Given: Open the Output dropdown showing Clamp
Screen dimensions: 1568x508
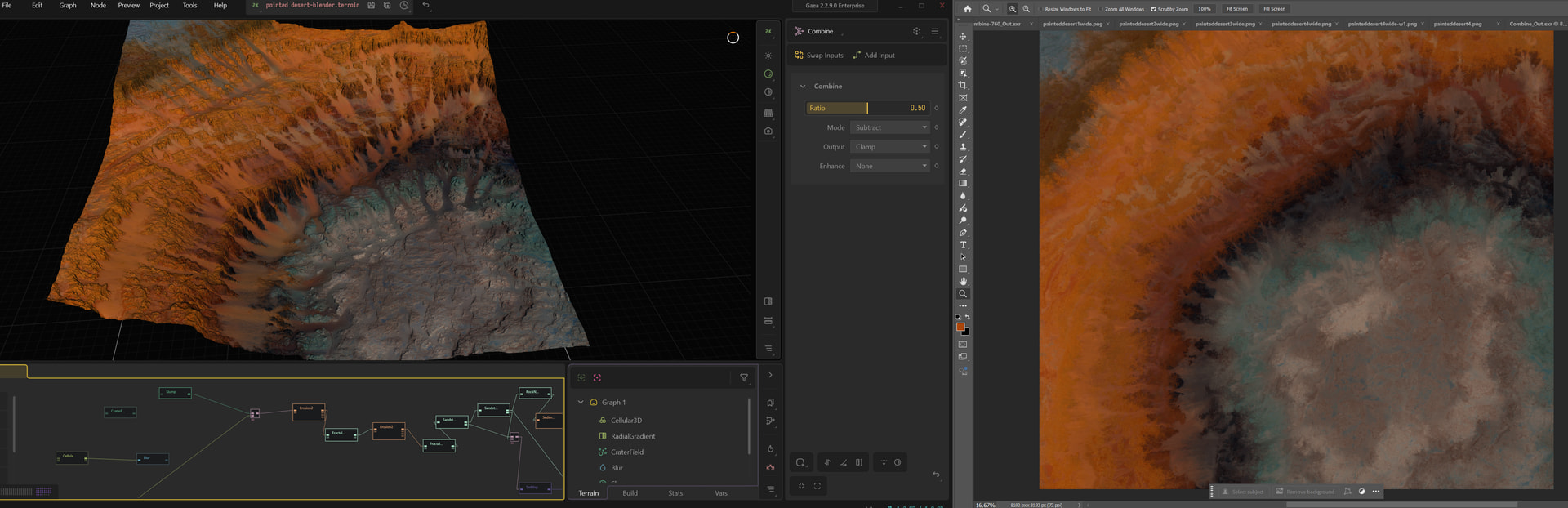Looking at the screenshot, I should click(890, 147).
